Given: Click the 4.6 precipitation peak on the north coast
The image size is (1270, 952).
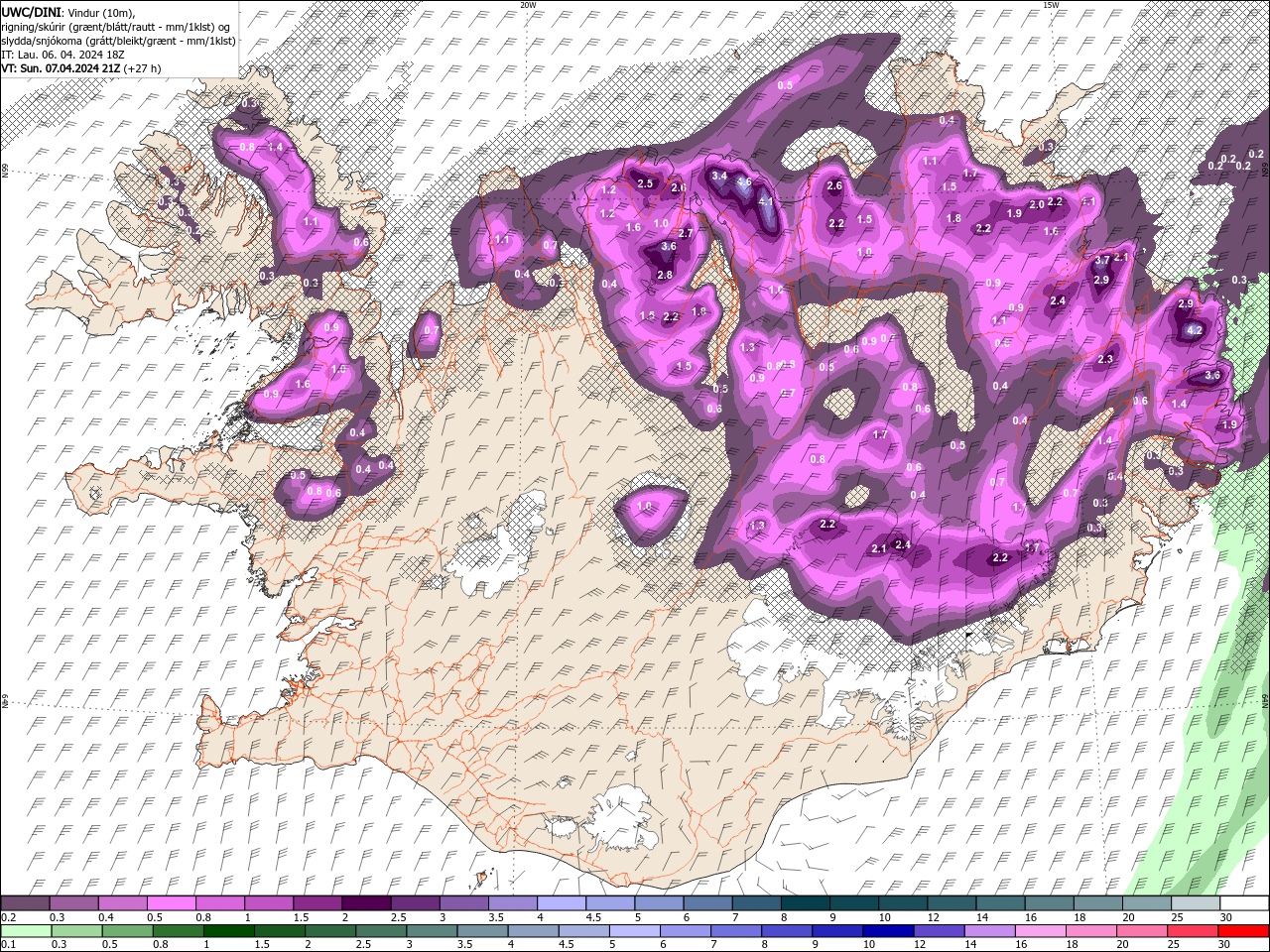Looking at the screenshot, I should 744,182.
